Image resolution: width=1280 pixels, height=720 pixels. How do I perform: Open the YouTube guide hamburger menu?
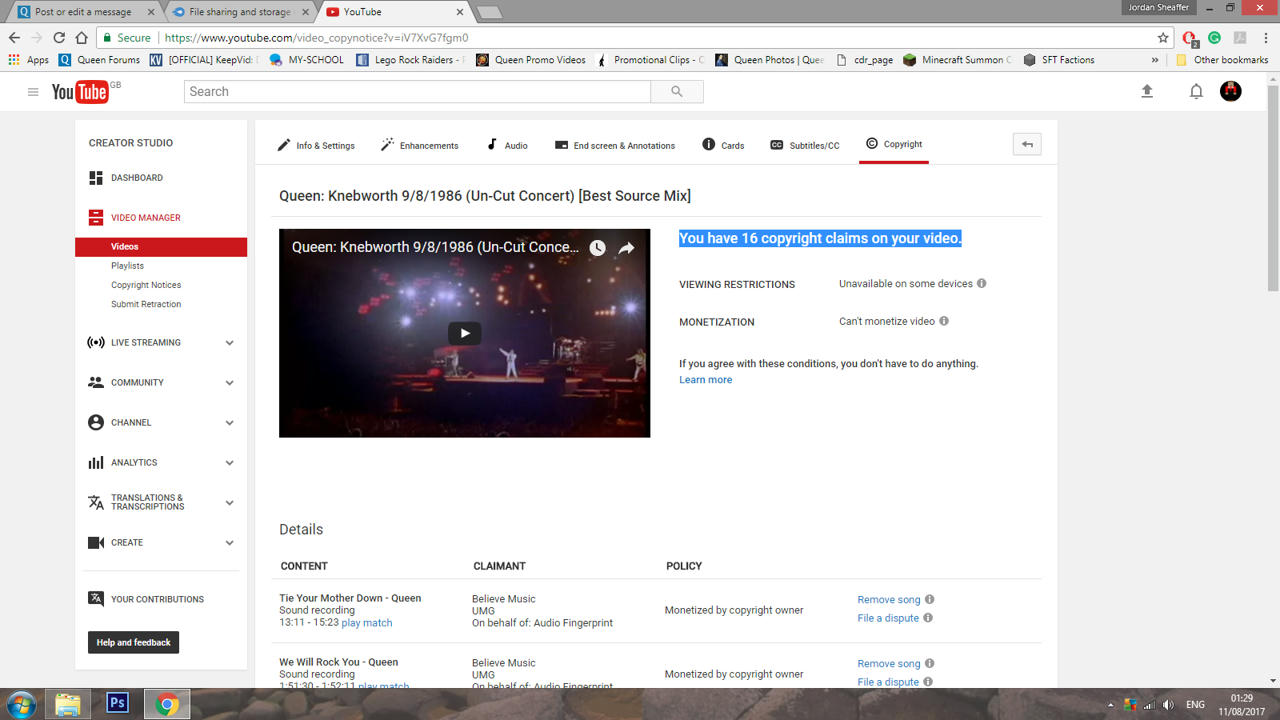pos(33,92)
